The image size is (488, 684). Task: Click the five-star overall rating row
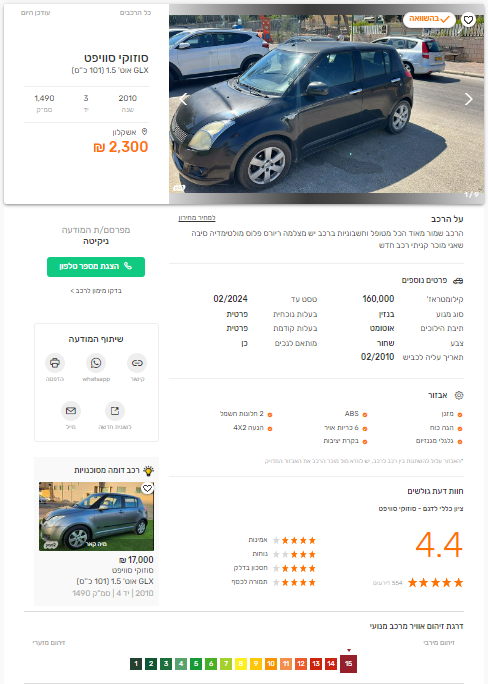[x=435, y=582]
